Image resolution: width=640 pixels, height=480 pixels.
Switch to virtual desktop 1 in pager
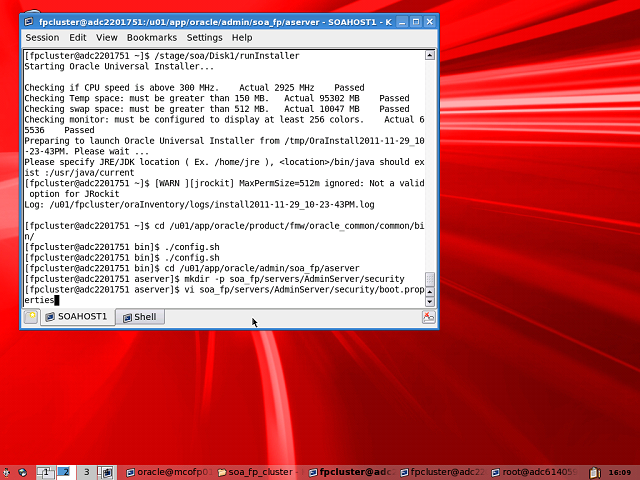(45, 471)
